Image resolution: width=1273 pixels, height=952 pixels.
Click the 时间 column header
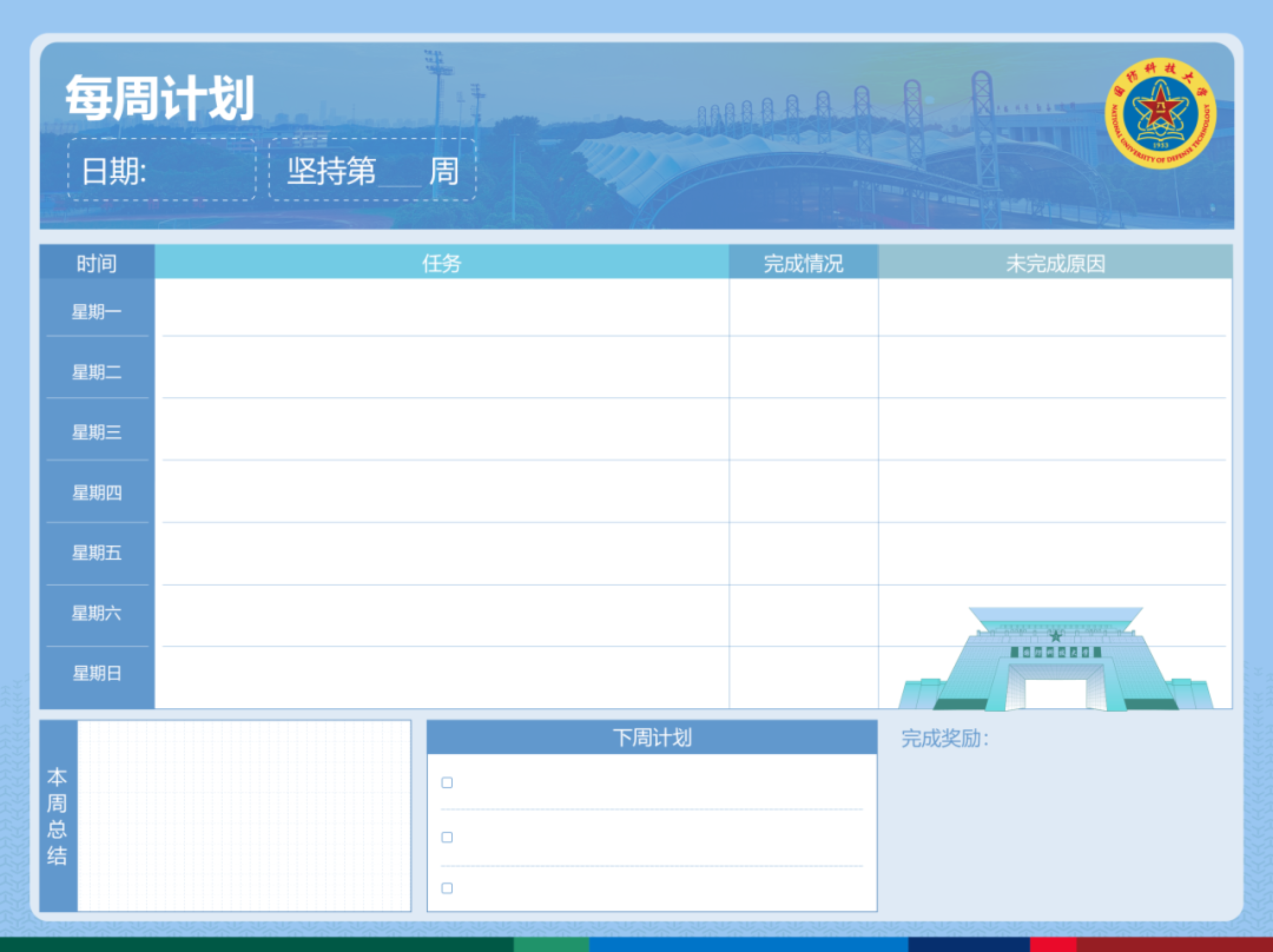coord(97,263)
